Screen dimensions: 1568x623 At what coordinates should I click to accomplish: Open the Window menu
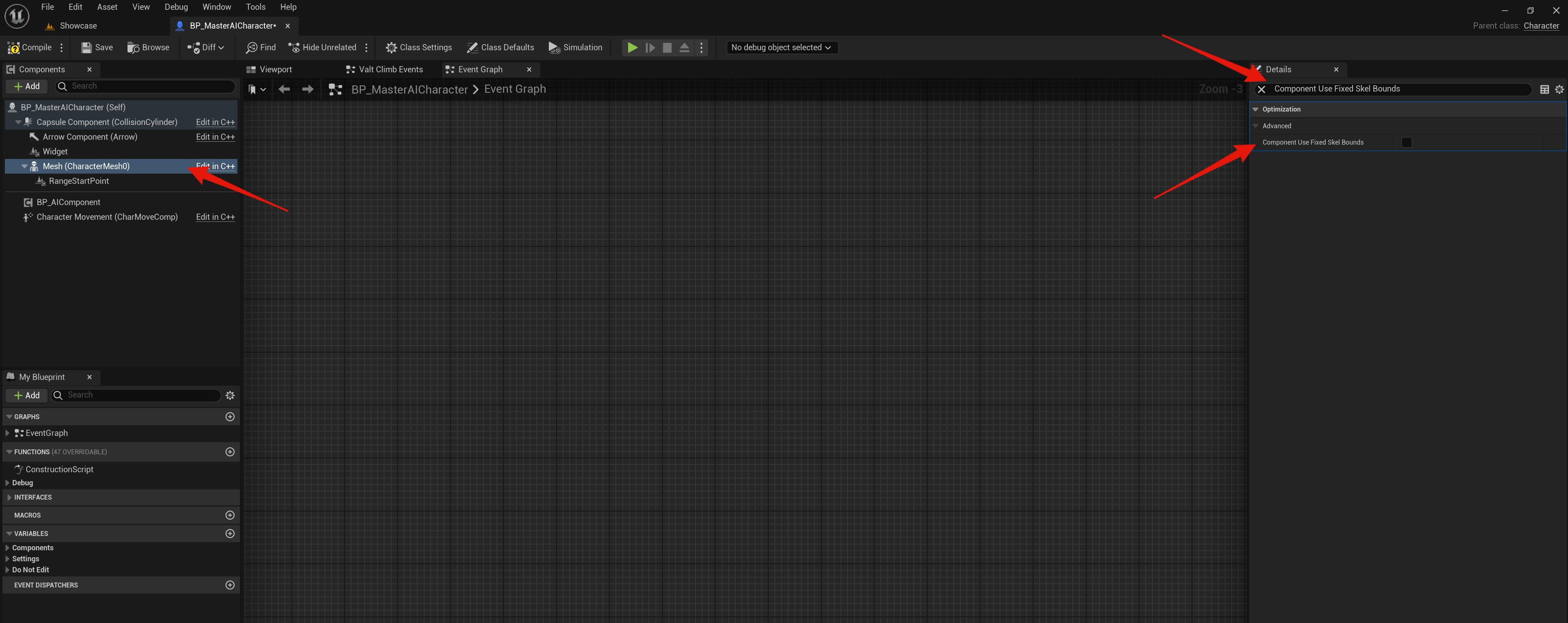pyautogui.click(x=216, y=7)
